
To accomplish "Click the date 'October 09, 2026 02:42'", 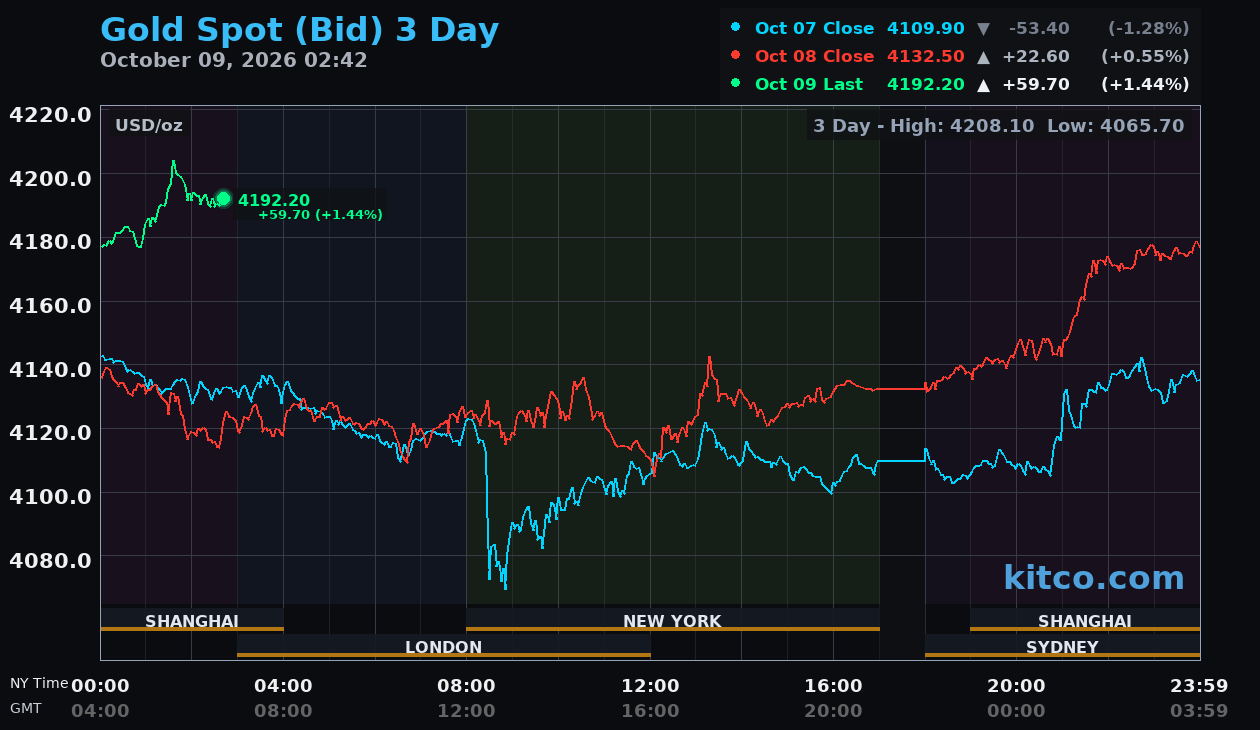I will click(x=234, y=60).
